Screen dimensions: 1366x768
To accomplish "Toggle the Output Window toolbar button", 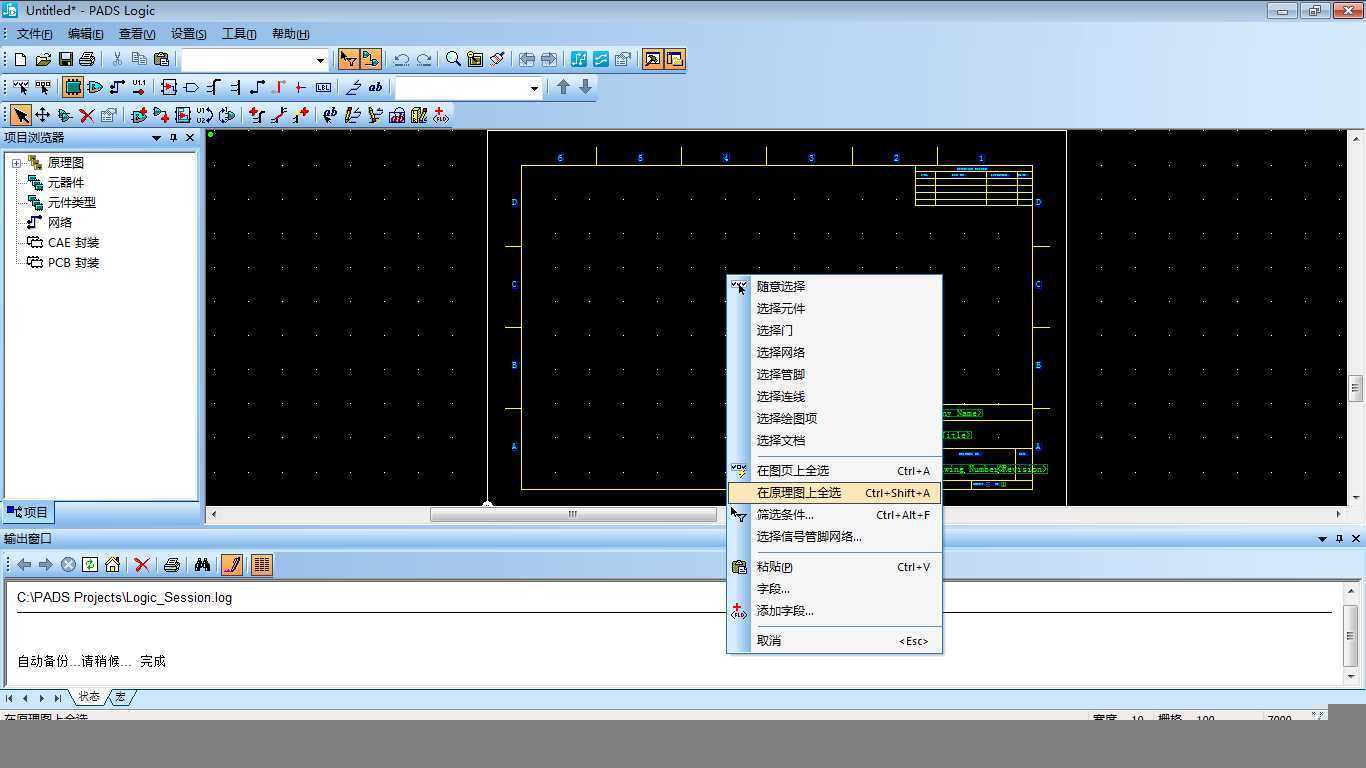I will click(x=652, y=59).
